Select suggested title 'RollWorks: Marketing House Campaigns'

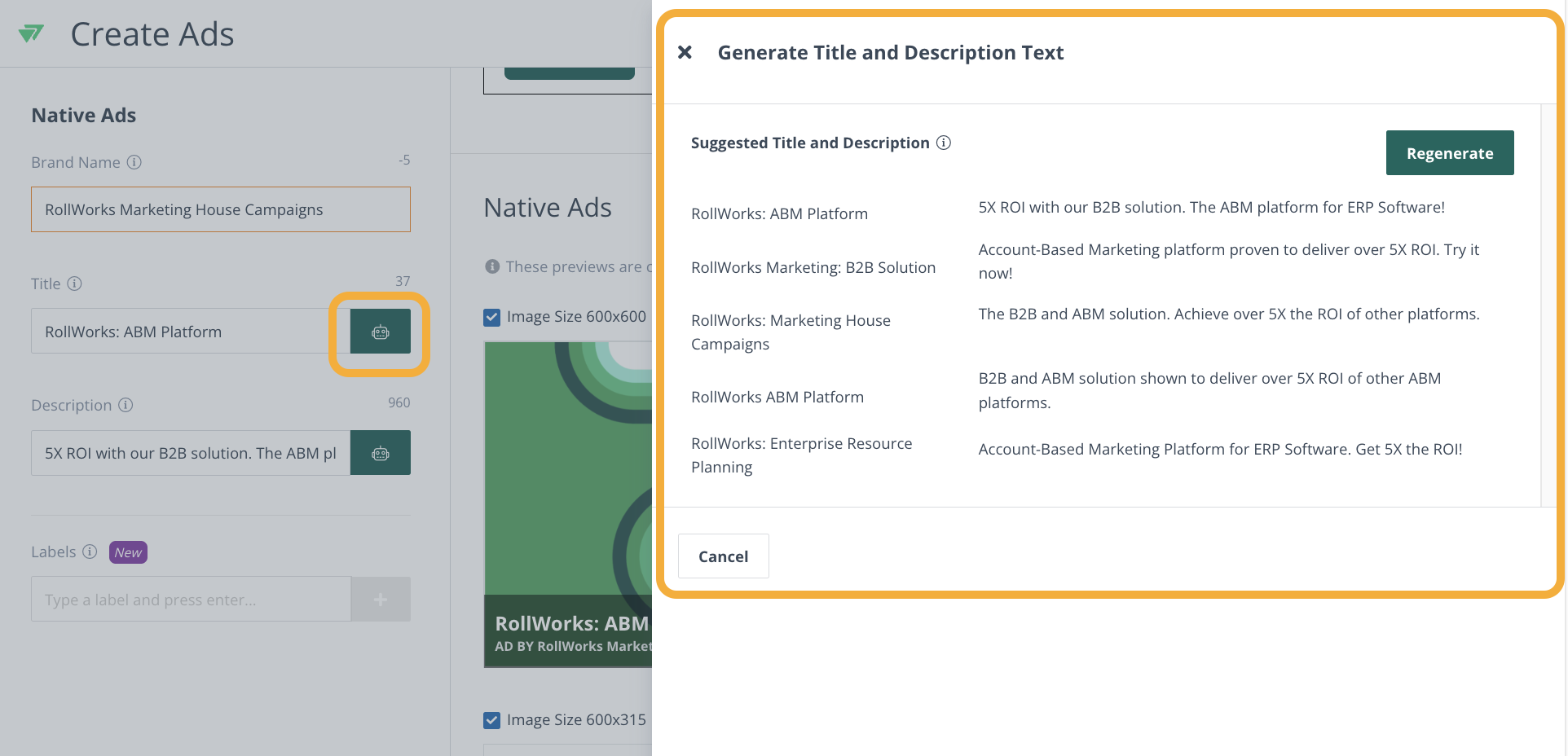tap(791, 332)
